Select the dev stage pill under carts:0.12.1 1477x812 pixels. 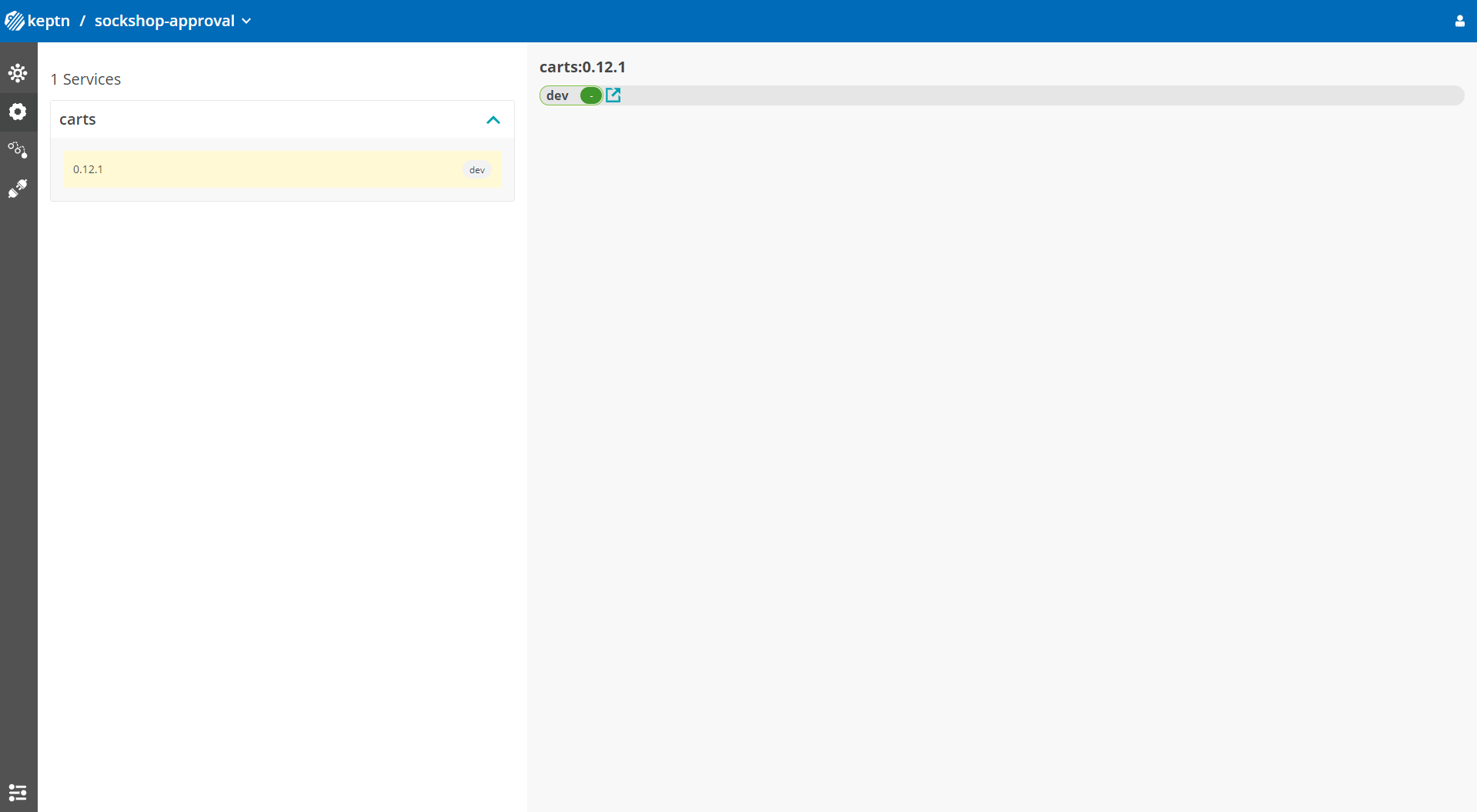point(571,95)
